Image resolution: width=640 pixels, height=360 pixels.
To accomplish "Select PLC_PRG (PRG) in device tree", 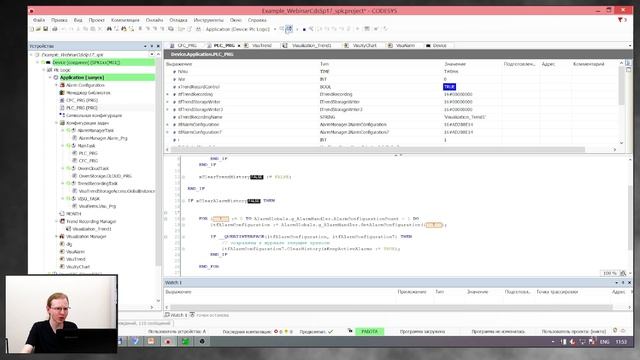I will pos(82,108).
